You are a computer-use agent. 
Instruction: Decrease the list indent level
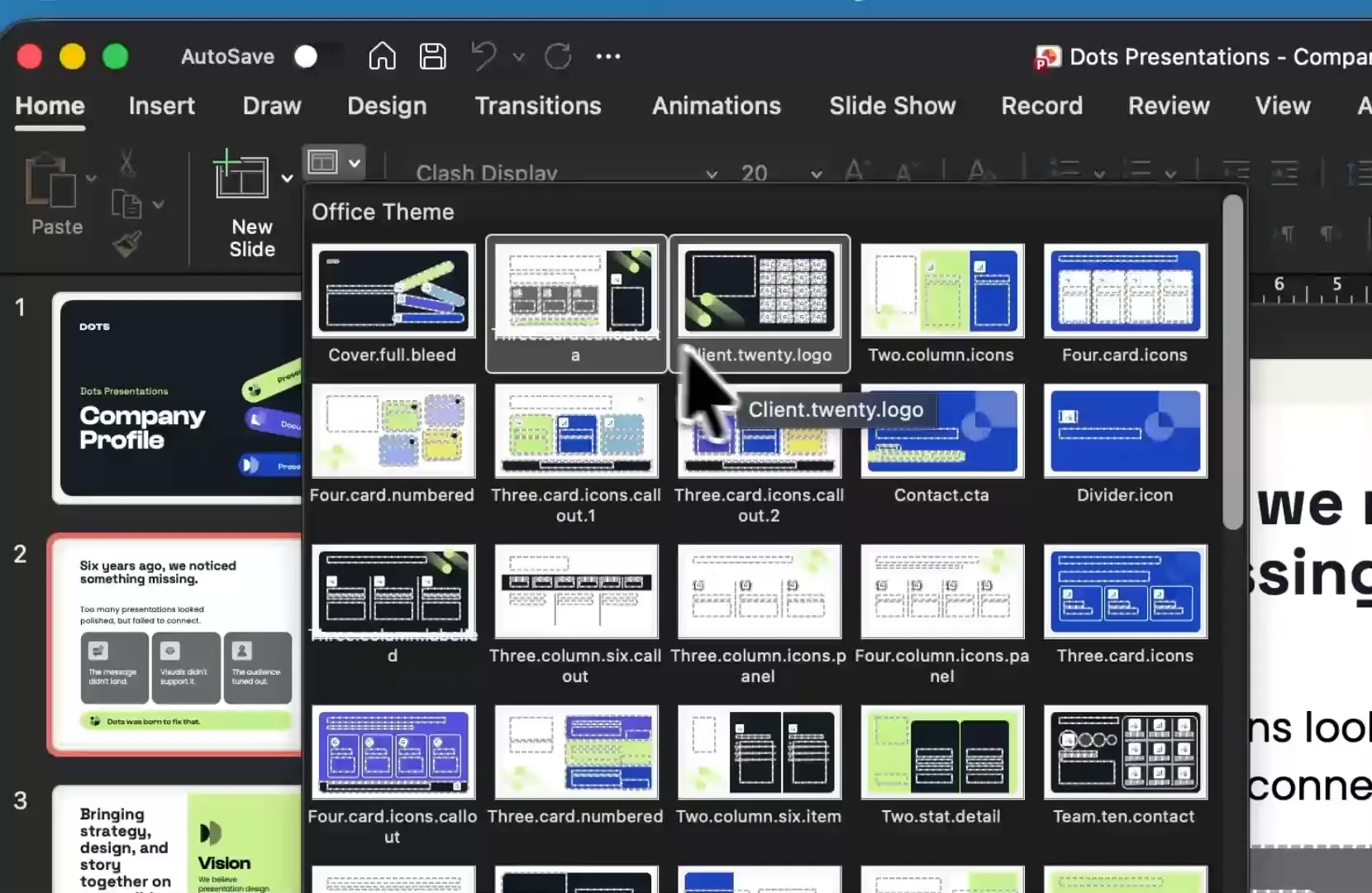[1236, 171]
